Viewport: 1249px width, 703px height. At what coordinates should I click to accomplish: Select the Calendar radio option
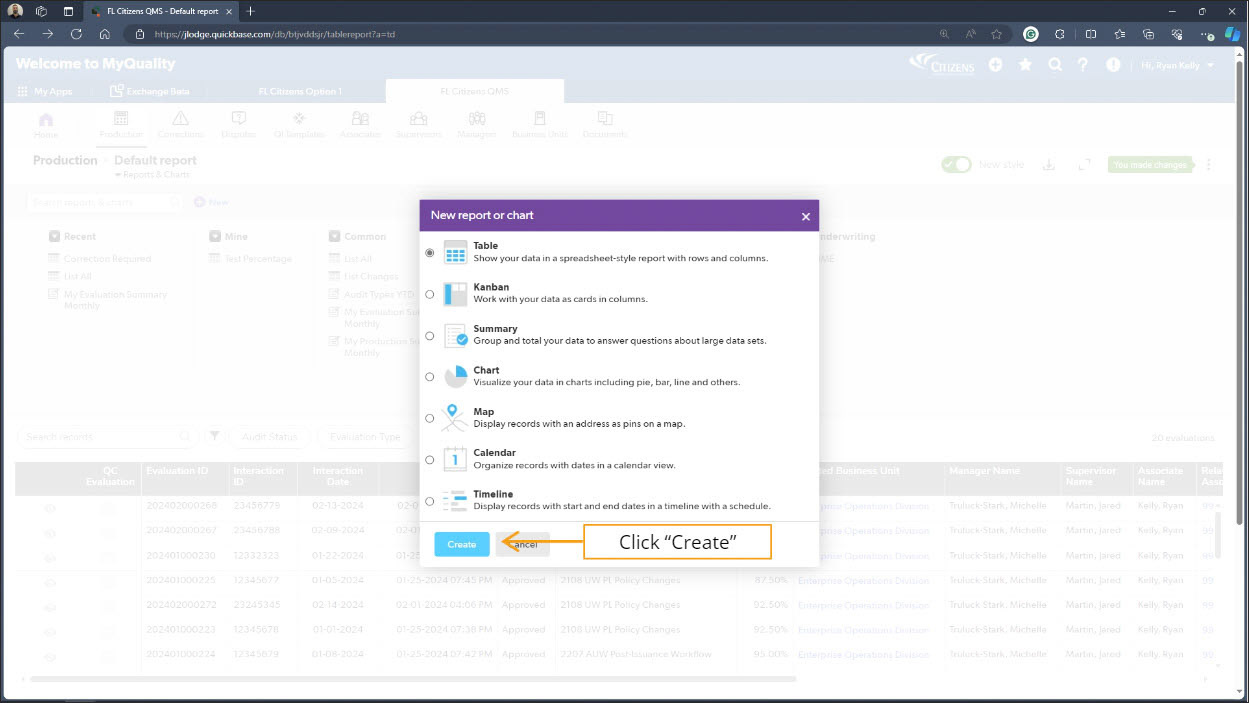(430, 460)
